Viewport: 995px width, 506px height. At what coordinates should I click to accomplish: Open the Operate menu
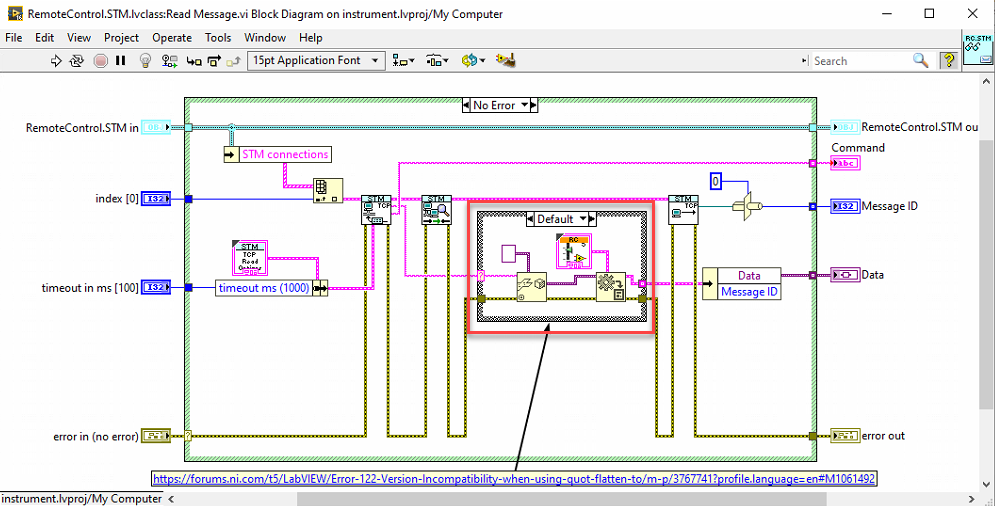(172, 38)
